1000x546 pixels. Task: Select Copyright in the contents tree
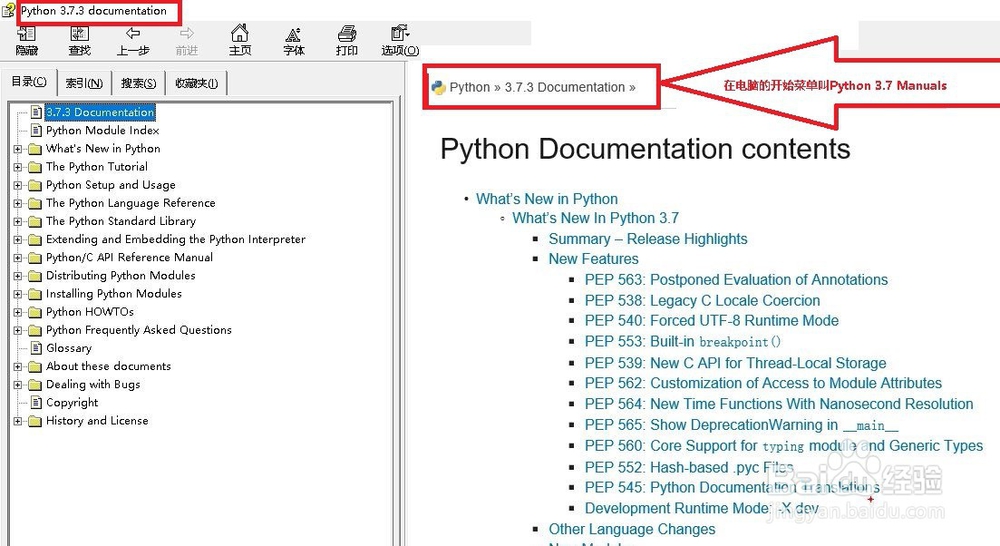coord(72,402)
